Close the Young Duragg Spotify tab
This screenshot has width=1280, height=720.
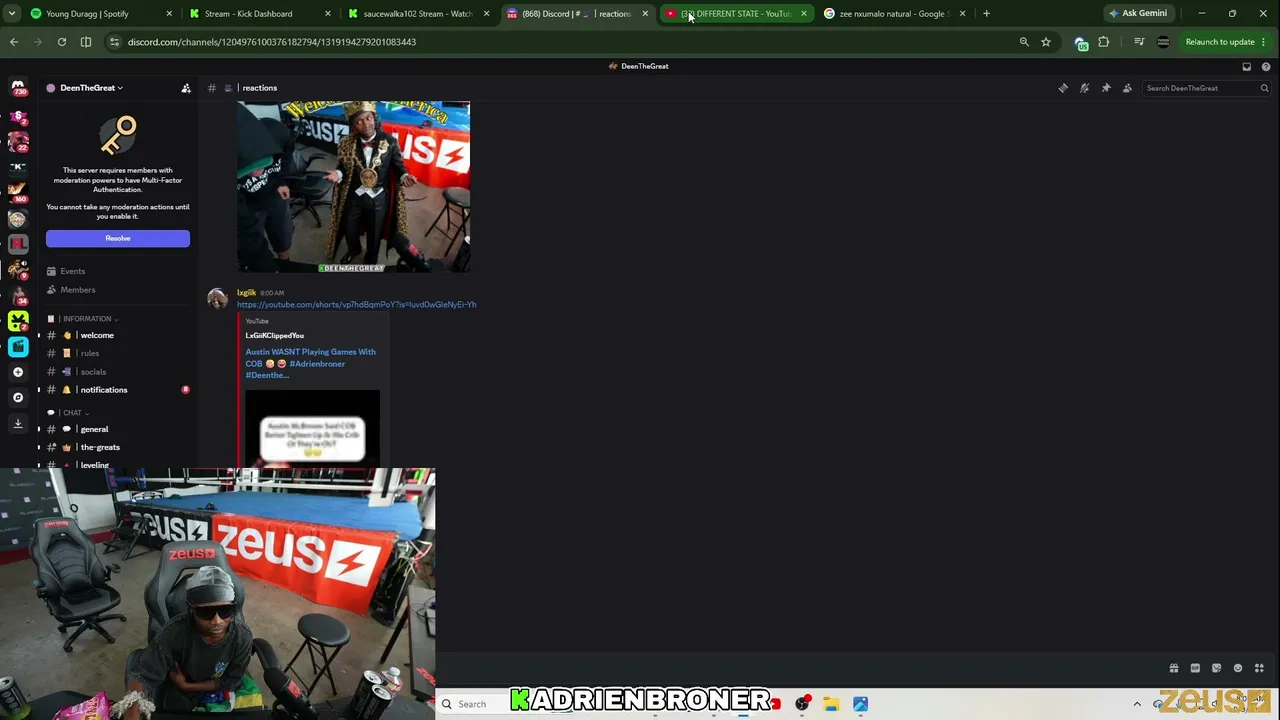(x=169, y=14)
